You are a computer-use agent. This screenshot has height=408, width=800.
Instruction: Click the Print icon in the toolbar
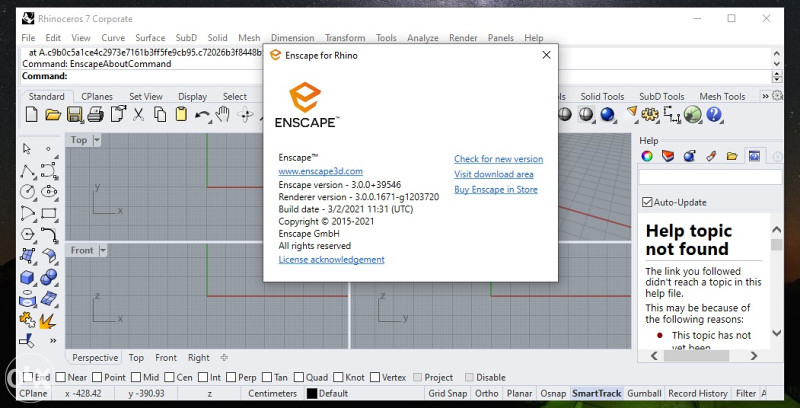(x=95, y=114)
